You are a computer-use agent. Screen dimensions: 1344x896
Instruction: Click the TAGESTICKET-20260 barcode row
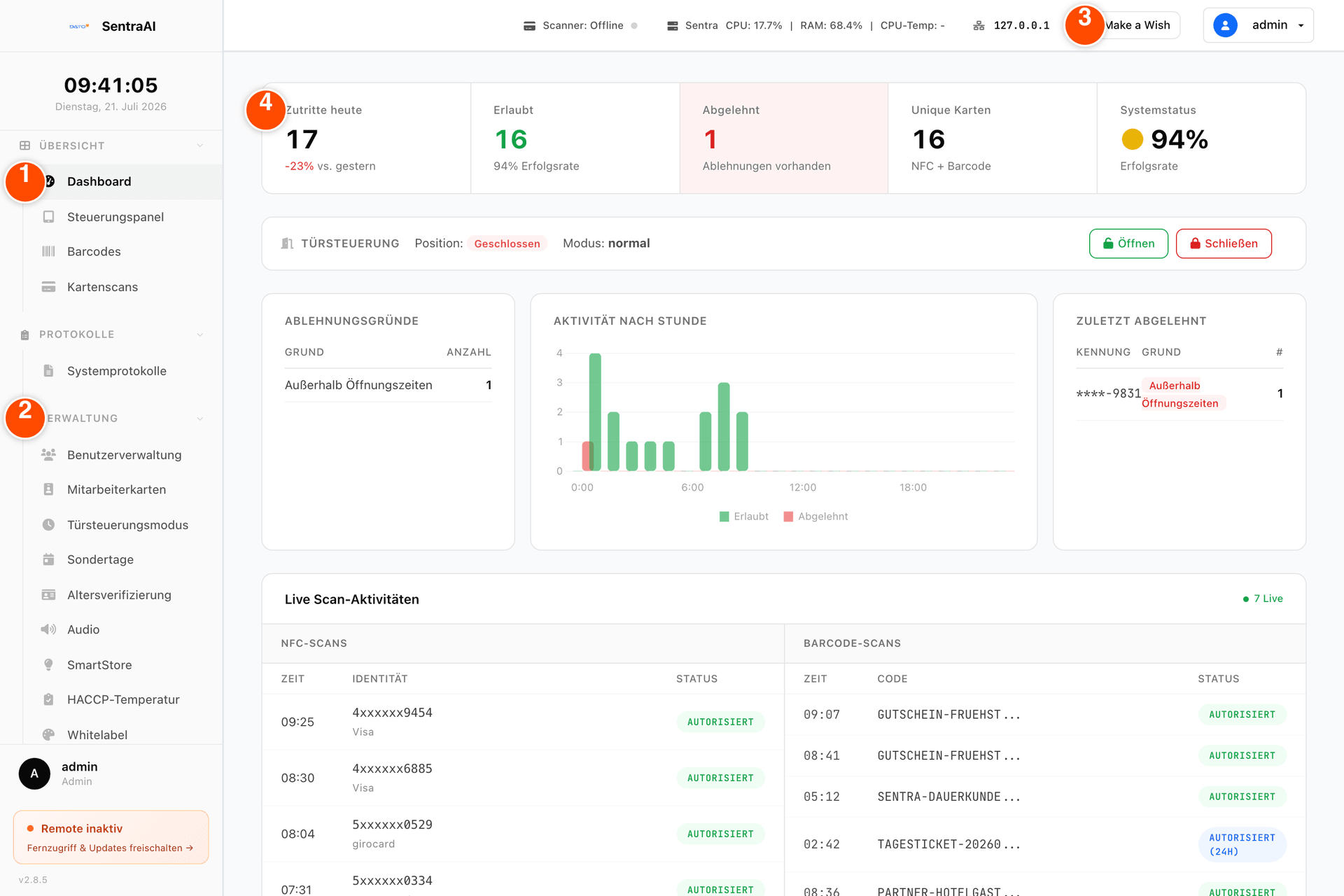pos(1045,844)
